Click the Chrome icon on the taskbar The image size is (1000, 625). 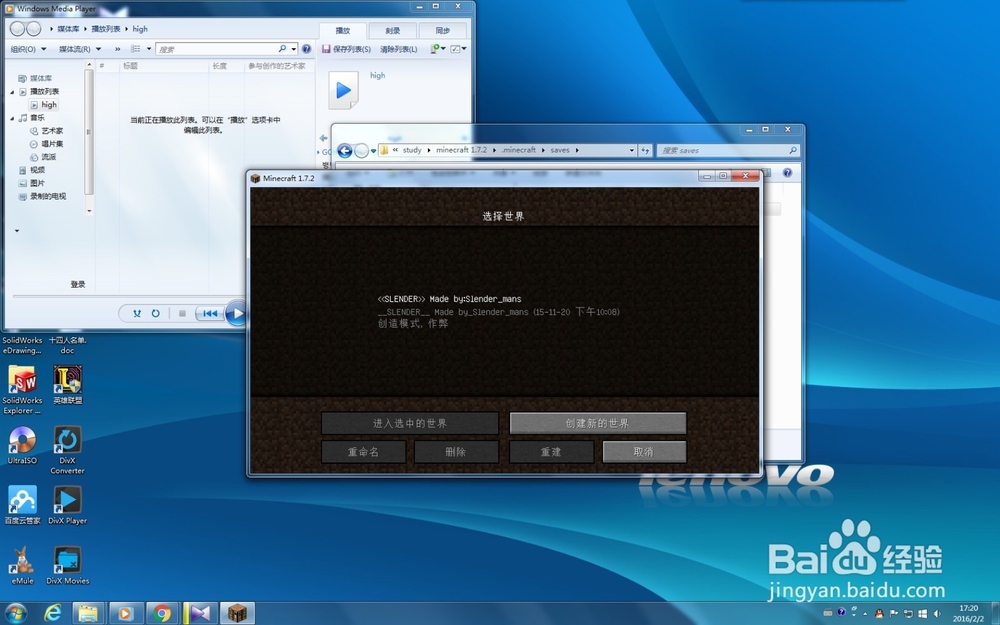point(163,614)
